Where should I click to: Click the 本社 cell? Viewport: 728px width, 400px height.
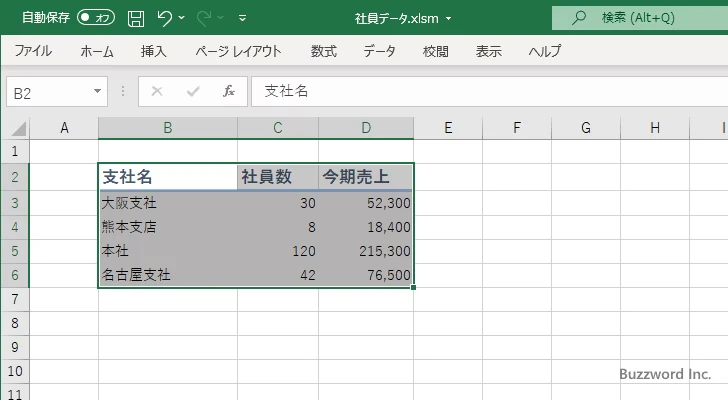168,251
